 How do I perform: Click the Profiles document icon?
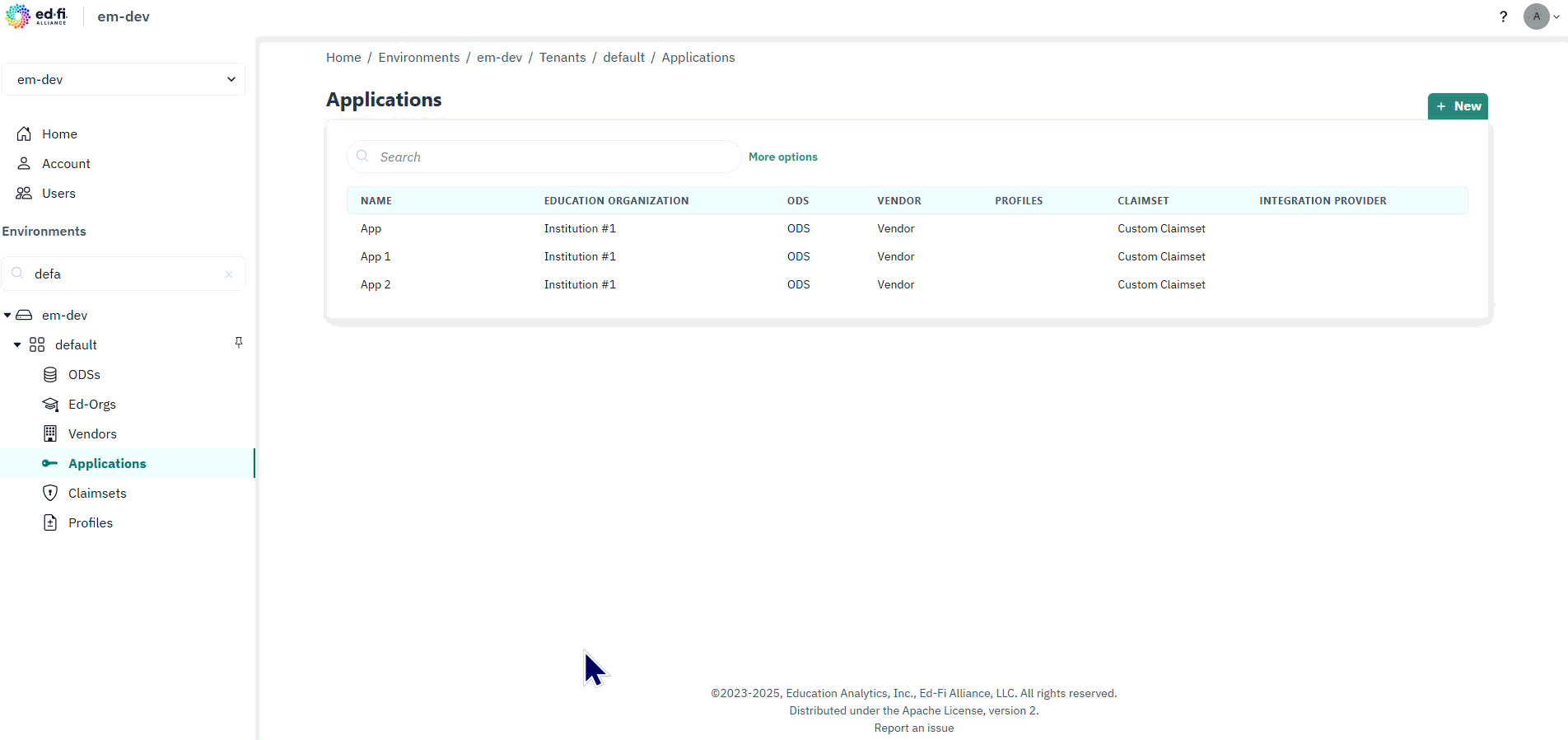click(50, 522)
